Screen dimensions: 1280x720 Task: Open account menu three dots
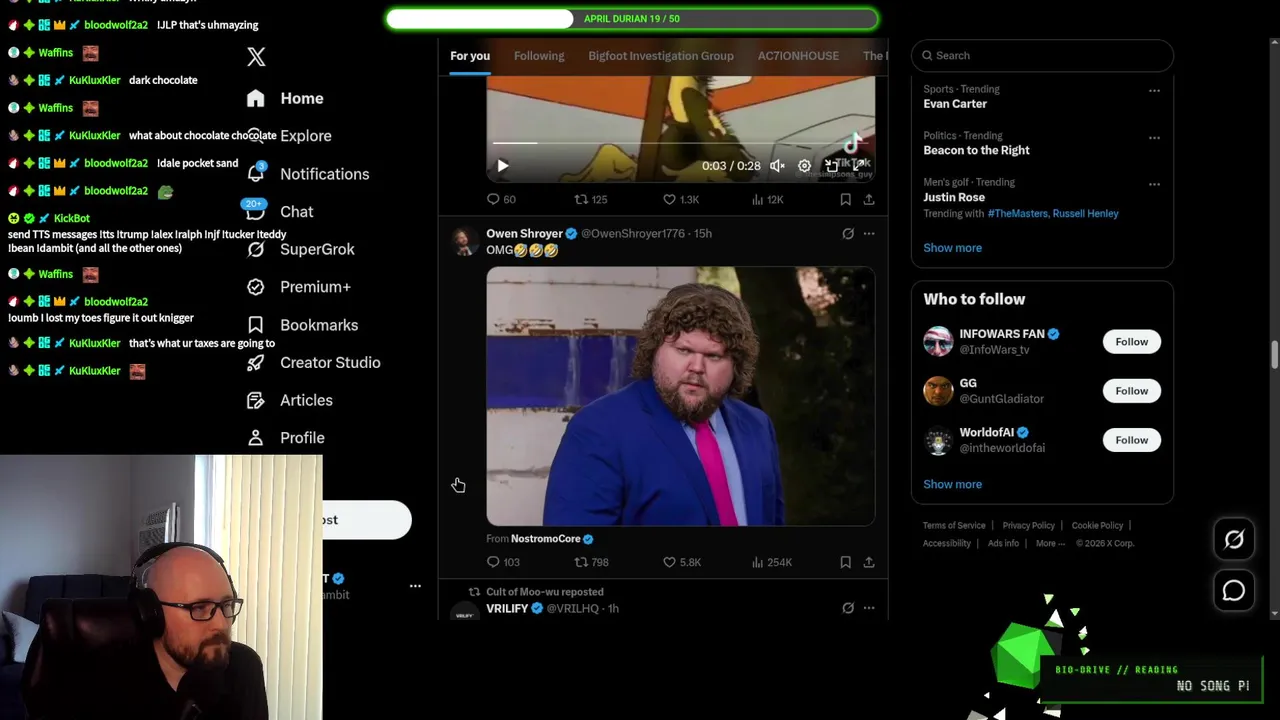point(415,586)
